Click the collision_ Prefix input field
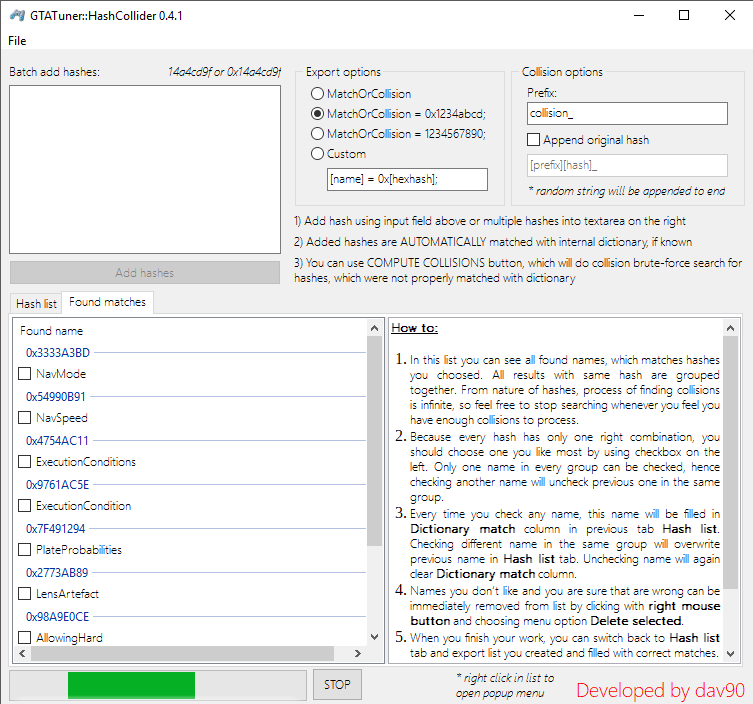This screenshot has height=704, width=753. click(x=627, y=113)
